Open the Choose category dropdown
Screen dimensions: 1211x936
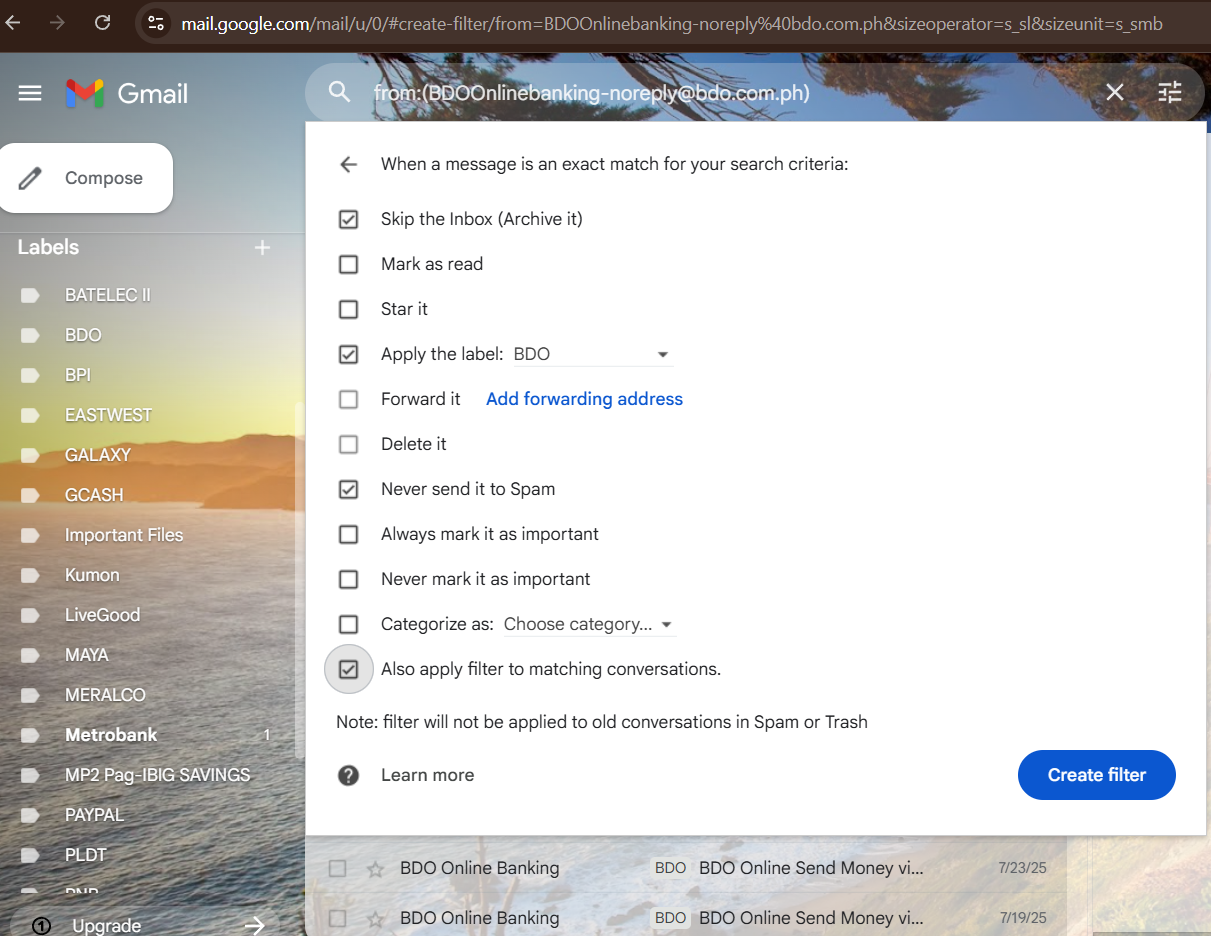(589, 624)
